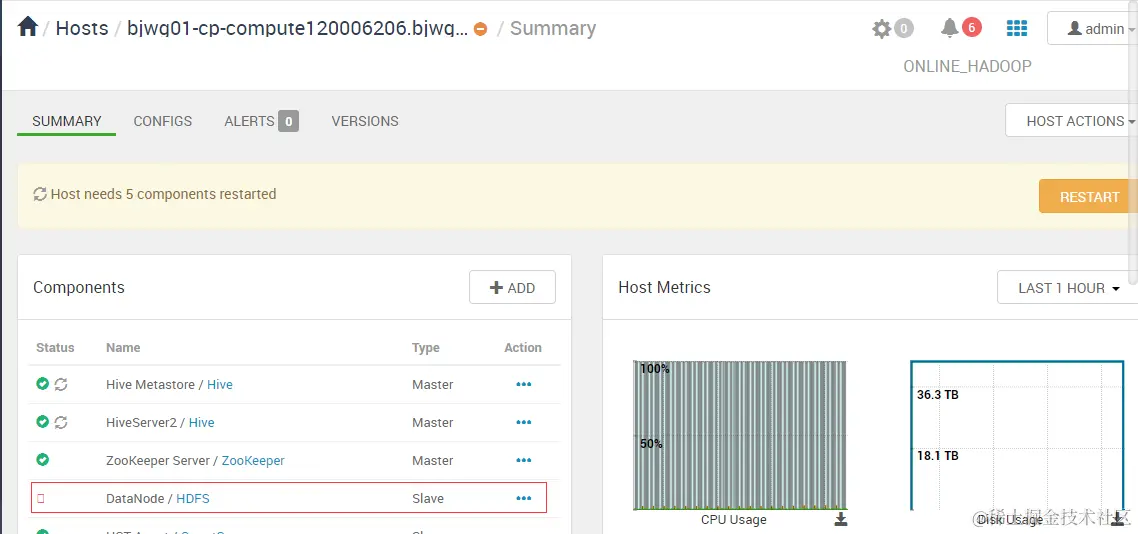The width and height of the screenshot is (1138, 534).
Task: Click the Host Metrics panel title
Action: click(x=664, y=287)
